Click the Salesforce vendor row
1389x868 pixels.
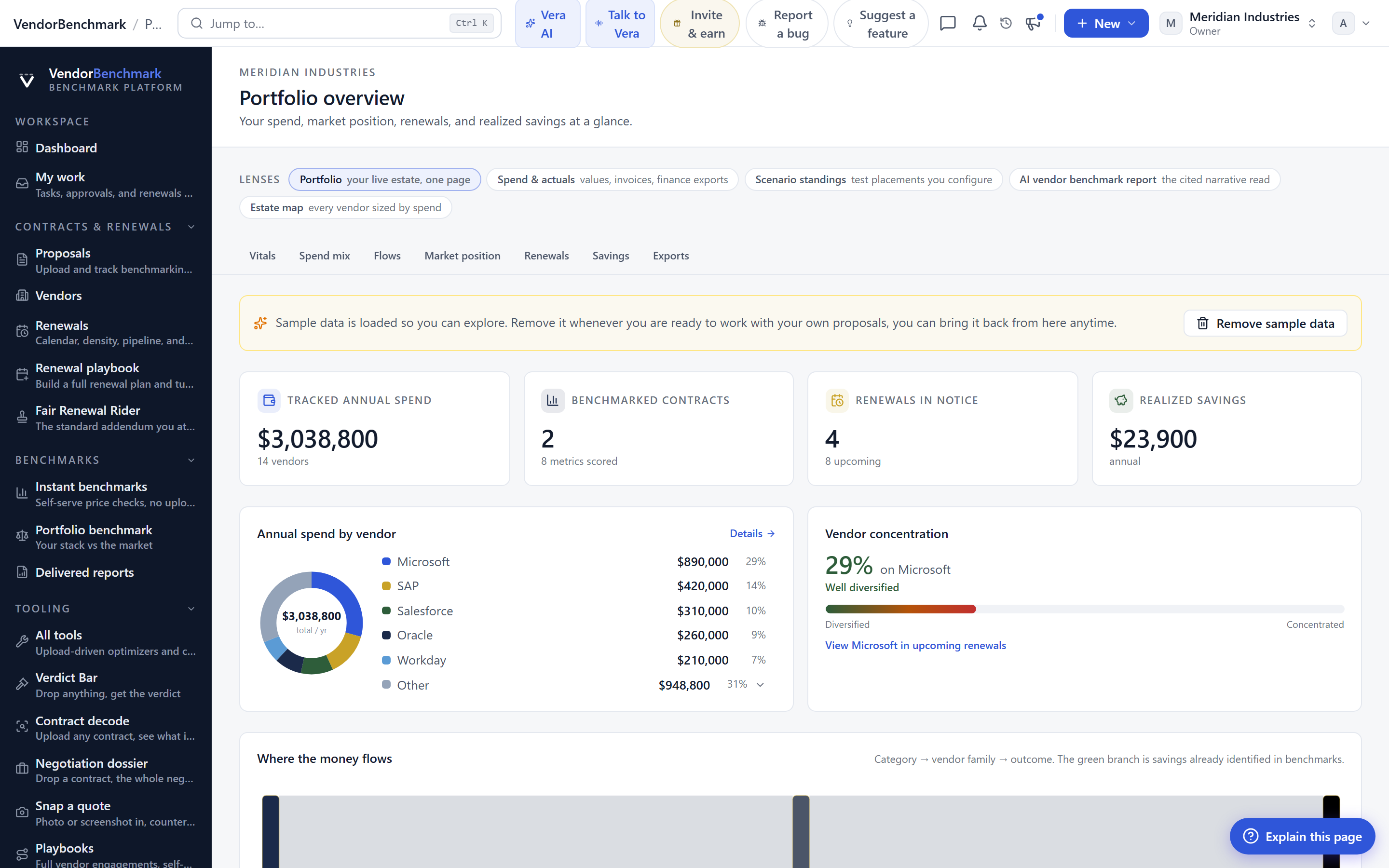point(574,611)
